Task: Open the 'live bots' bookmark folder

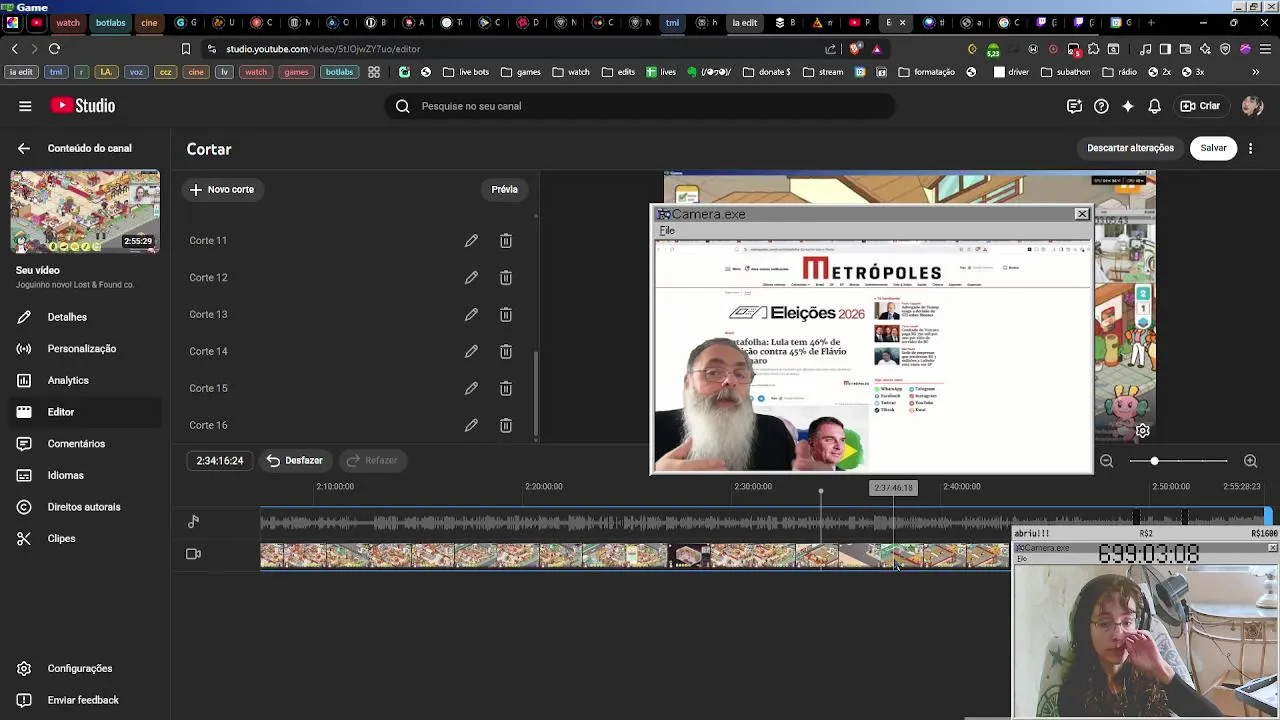Action: [466, 72]
